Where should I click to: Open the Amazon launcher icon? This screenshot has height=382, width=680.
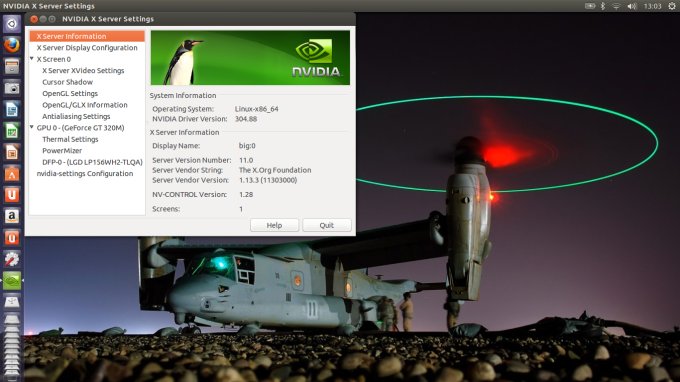coord(12,216)
